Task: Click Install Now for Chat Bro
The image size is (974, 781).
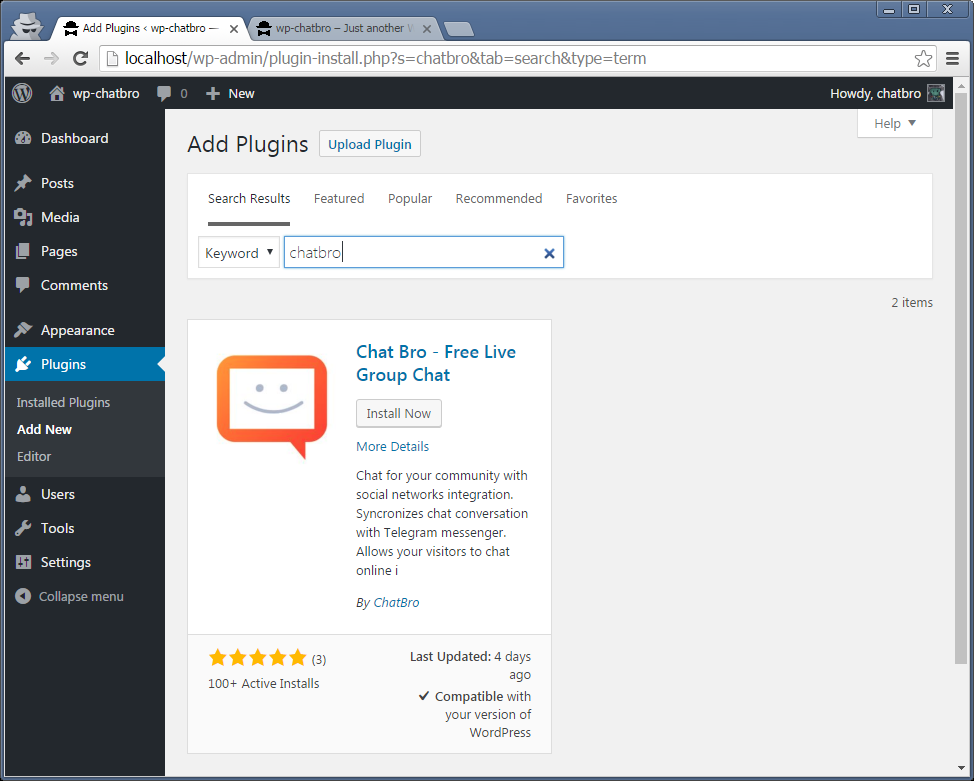Action: pyautogui.click(x=399, y=413)
